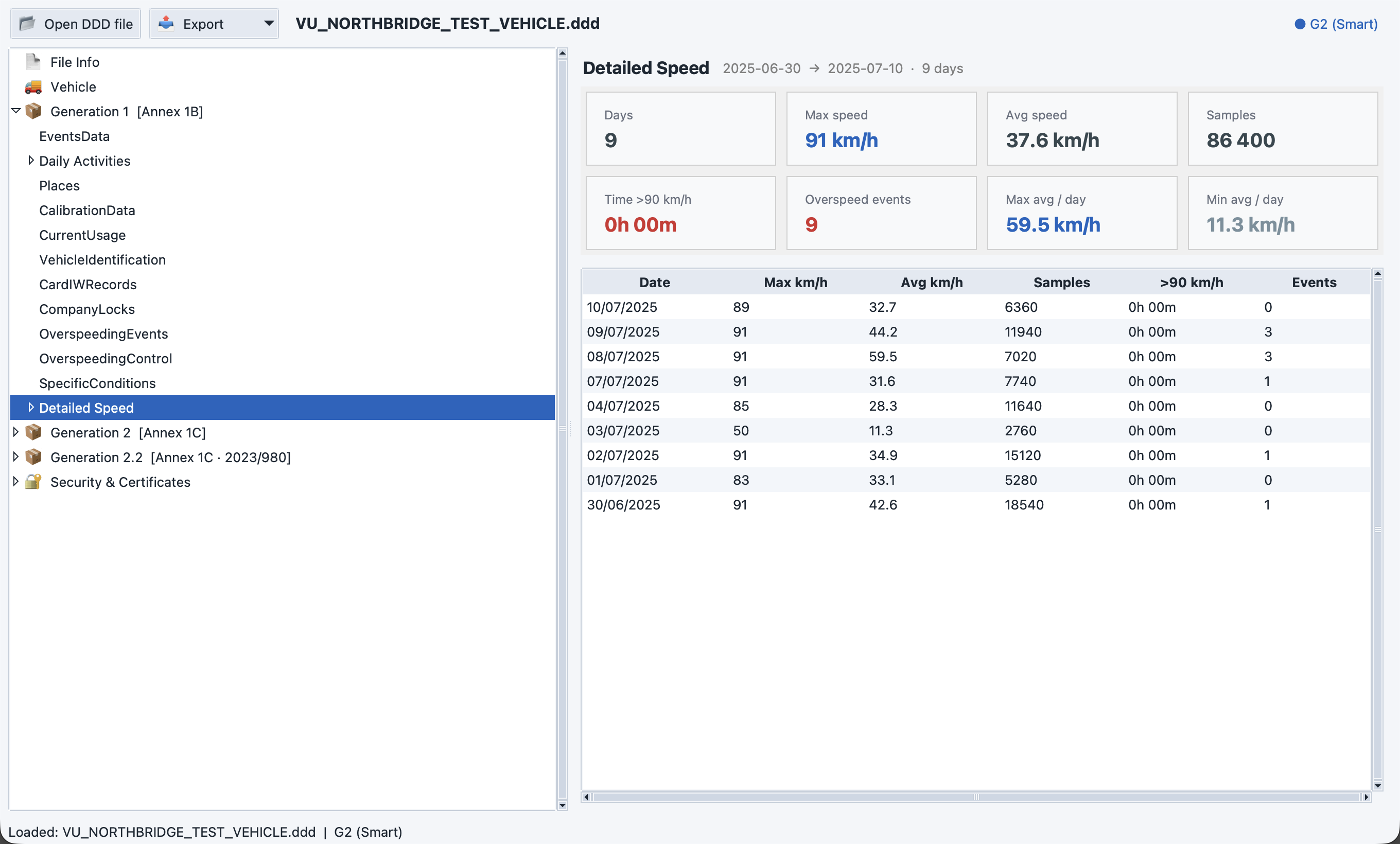Click the Overspeed events card

coord(881,213)
